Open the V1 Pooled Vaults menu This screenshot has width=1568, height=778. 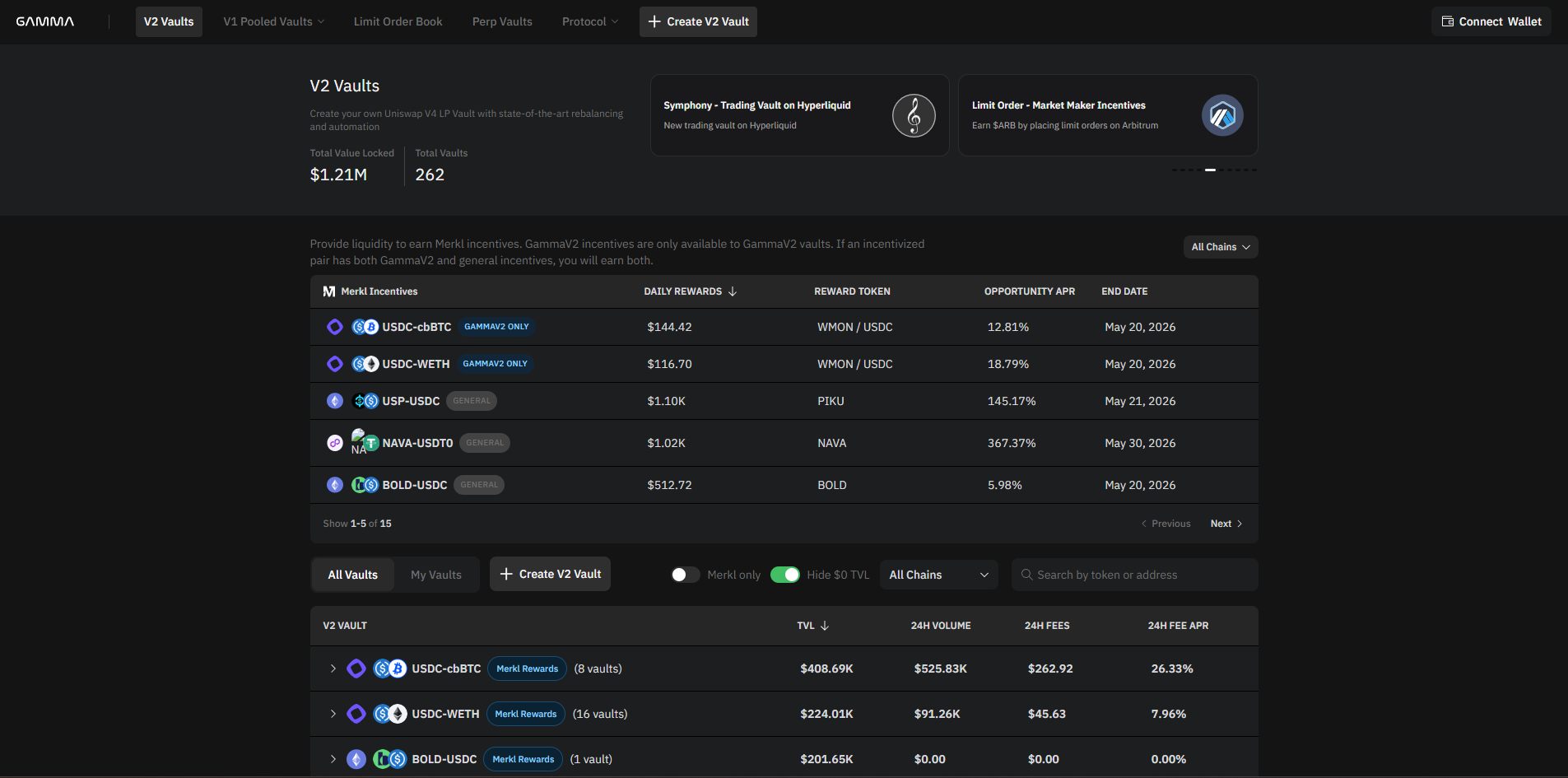click(x=274, y=21)
